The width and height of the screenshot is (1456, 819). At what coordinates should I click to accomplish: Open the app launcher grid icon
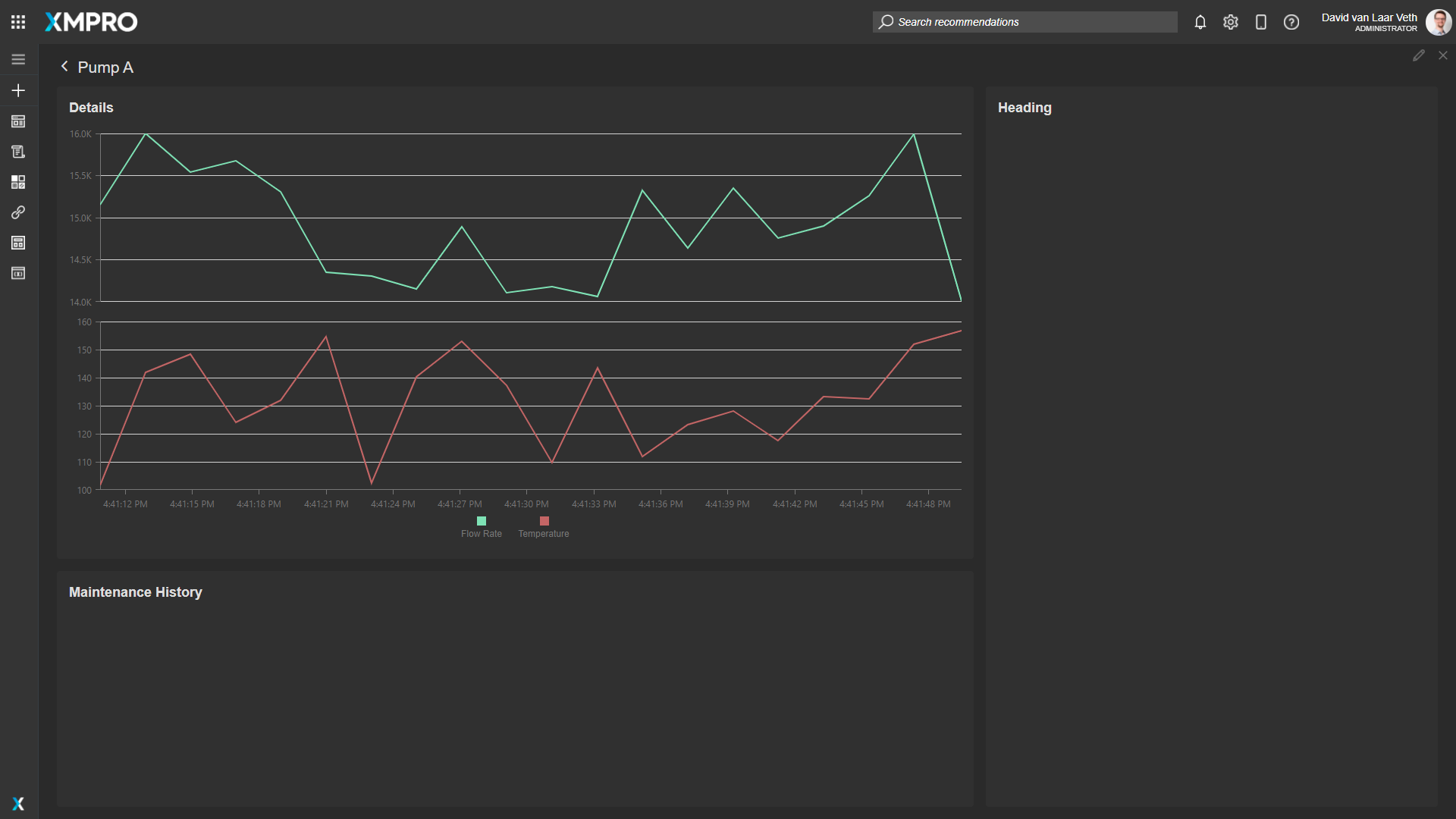point(18,22)
